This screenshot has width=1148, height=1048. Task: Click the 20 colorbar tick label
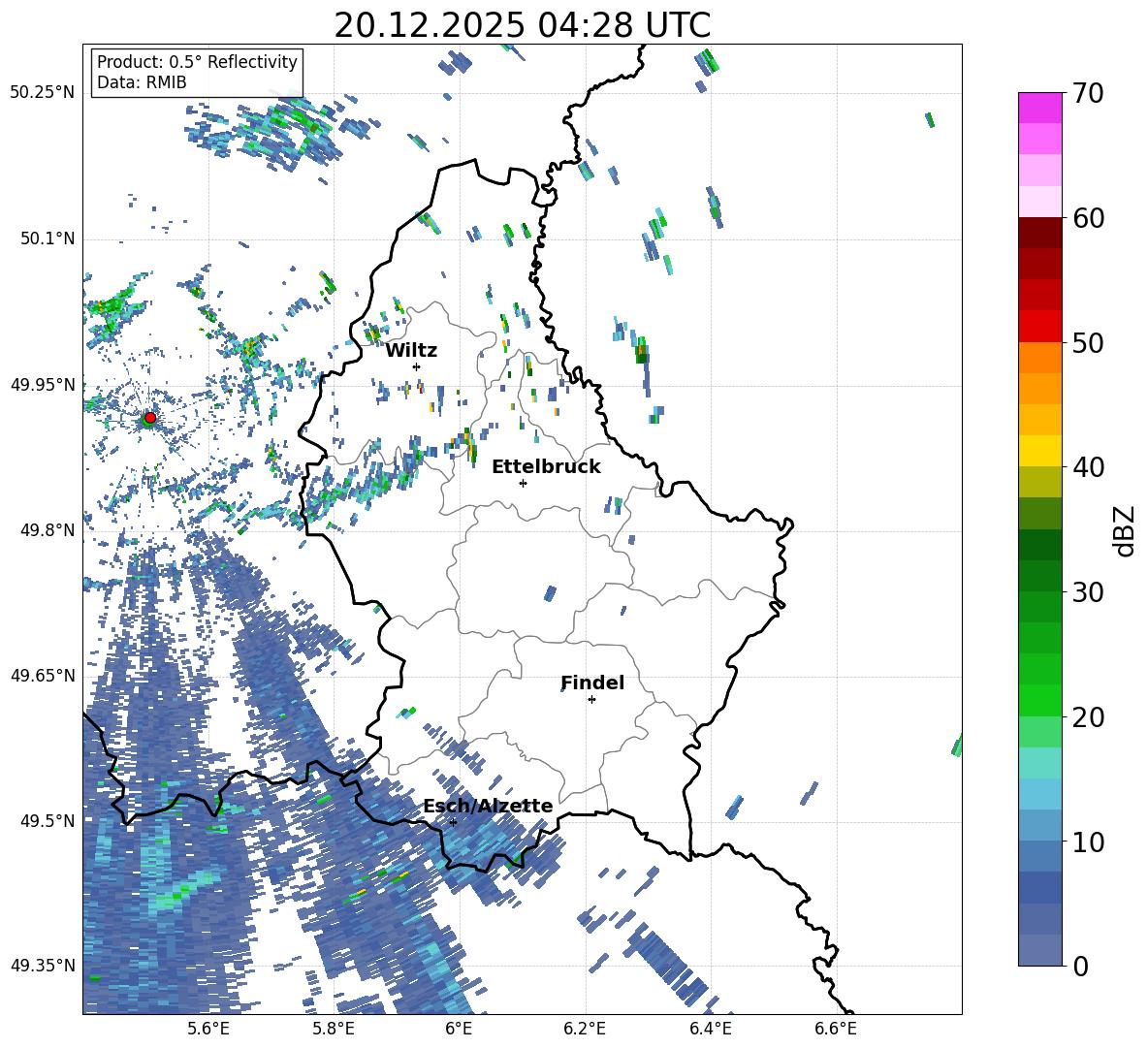[x=1088, y=716]
